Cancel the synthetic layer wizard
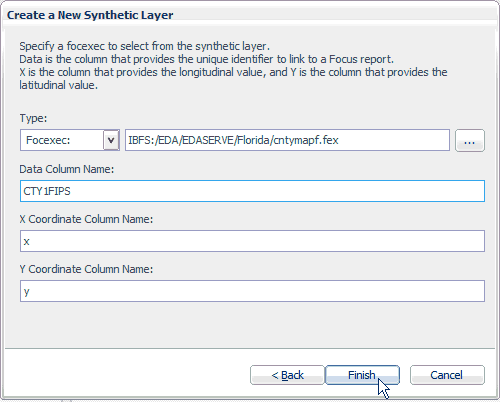500x402 pixels. [x=447, y=375]
